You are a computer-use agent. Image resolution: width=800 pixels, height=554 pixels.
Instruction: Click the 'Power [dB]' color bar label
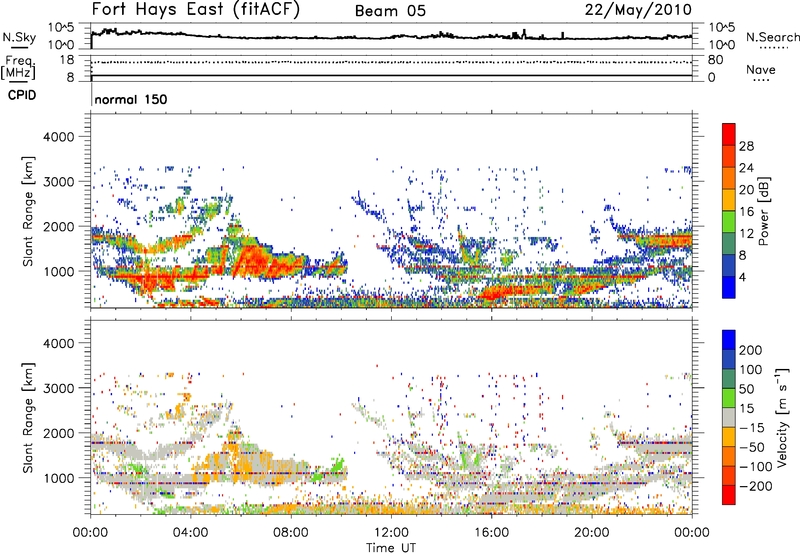[764, 211]
